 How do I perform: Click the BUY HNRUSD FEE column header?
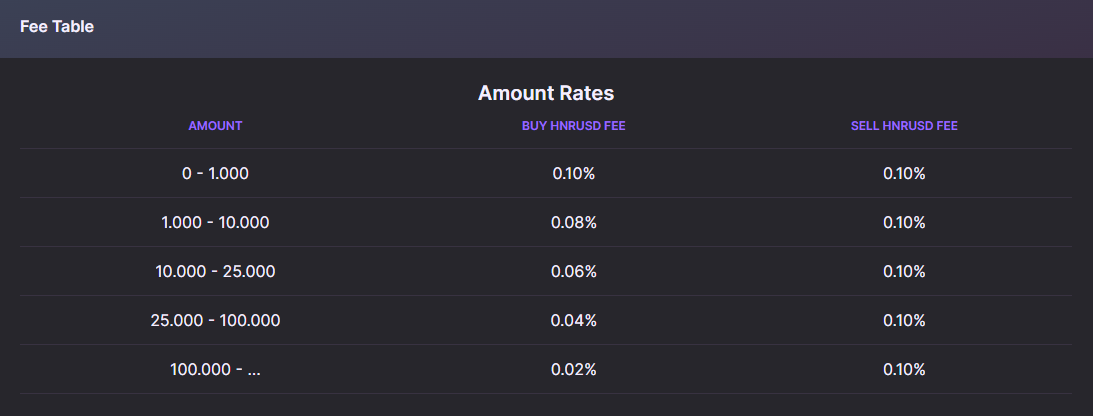point(574,126)
